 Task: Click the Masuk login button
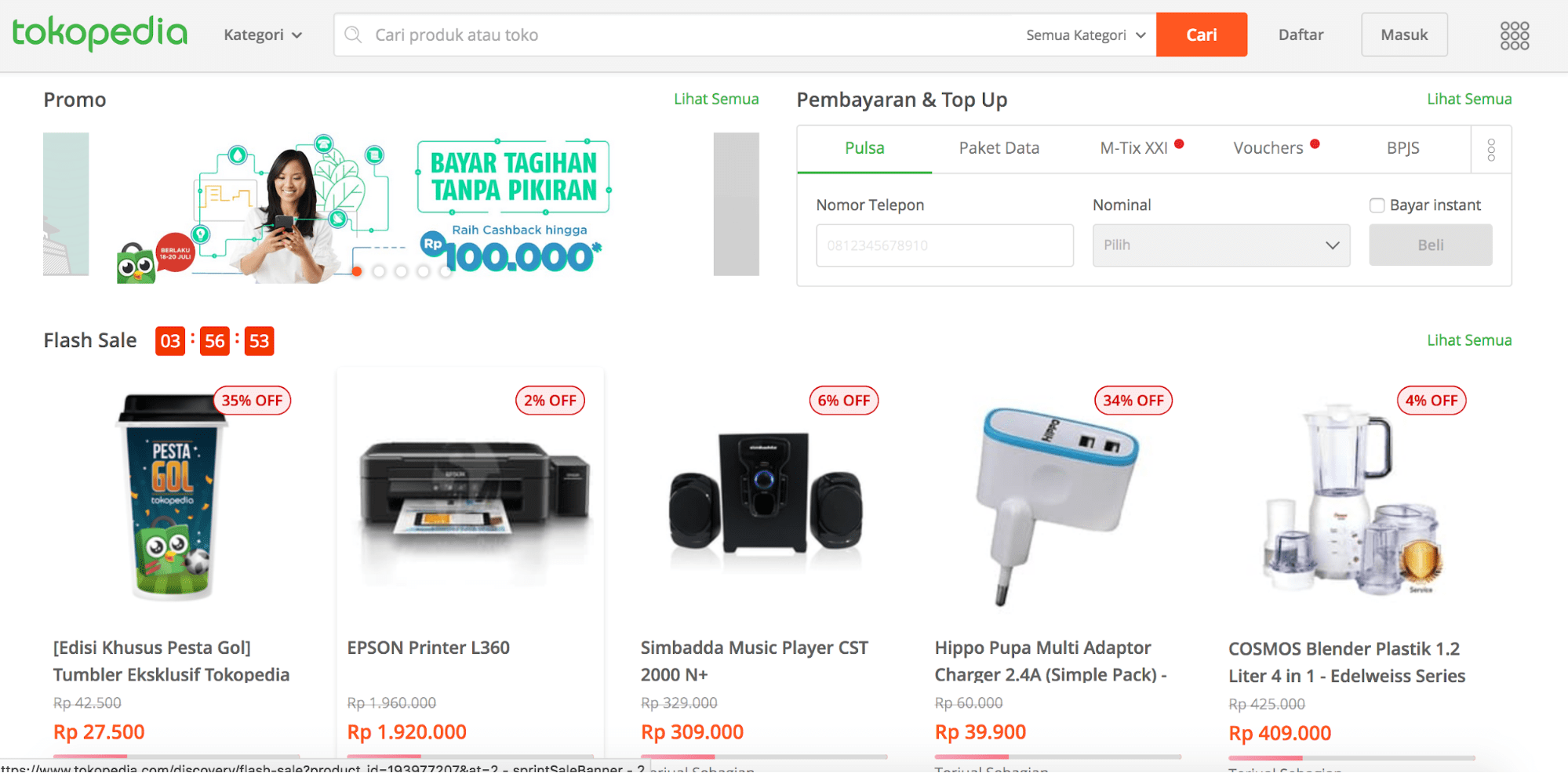click(x=1404, y=34)
